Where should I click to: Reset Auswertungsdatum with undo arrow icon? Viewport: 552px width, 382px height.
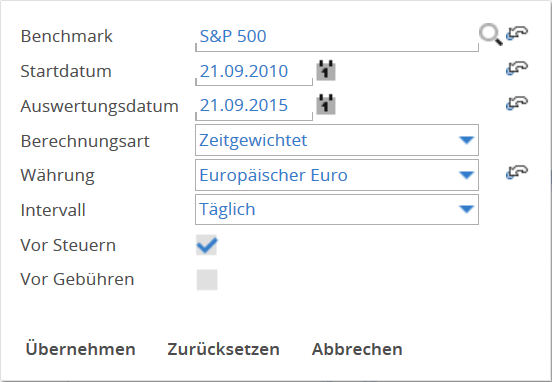[517, 103]
